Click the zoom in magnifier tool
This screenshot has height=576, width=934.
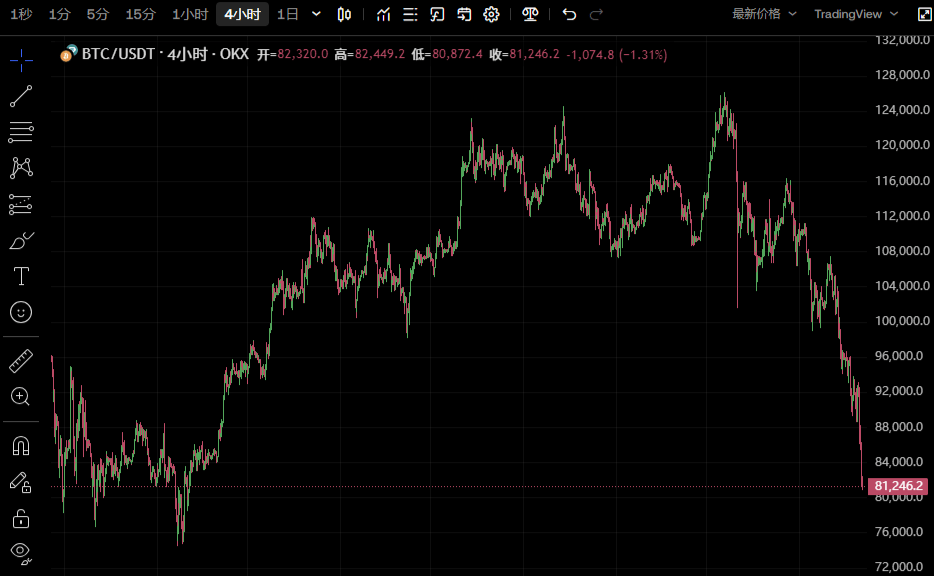[x=21, y=396]
